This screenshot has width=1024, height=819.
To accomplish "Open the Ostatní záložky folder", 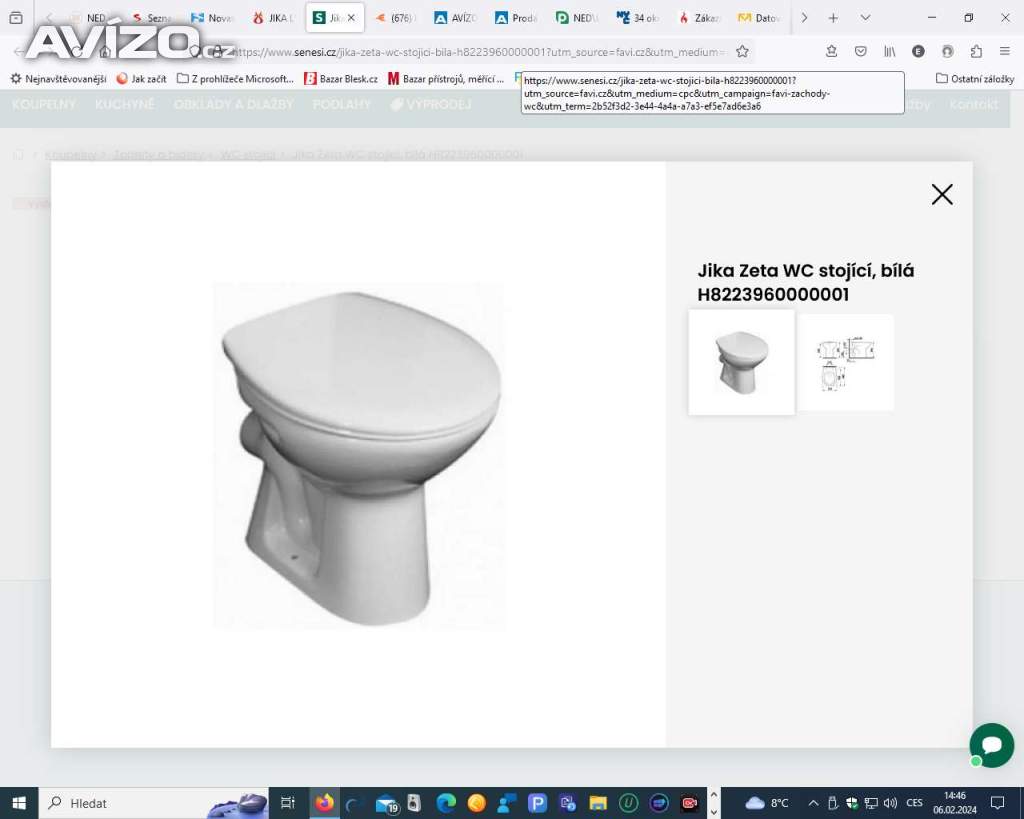I will (x=975, y=78).
